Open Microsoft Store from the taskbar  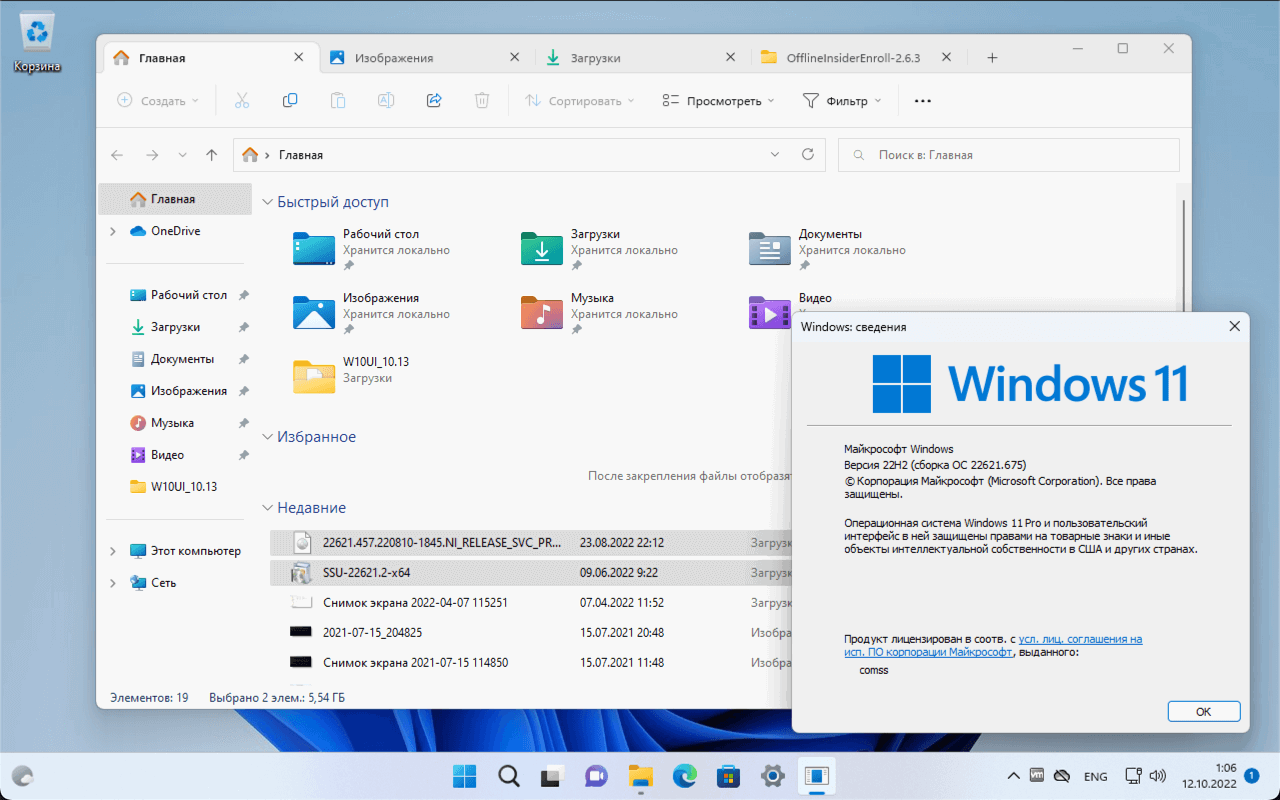729,775
